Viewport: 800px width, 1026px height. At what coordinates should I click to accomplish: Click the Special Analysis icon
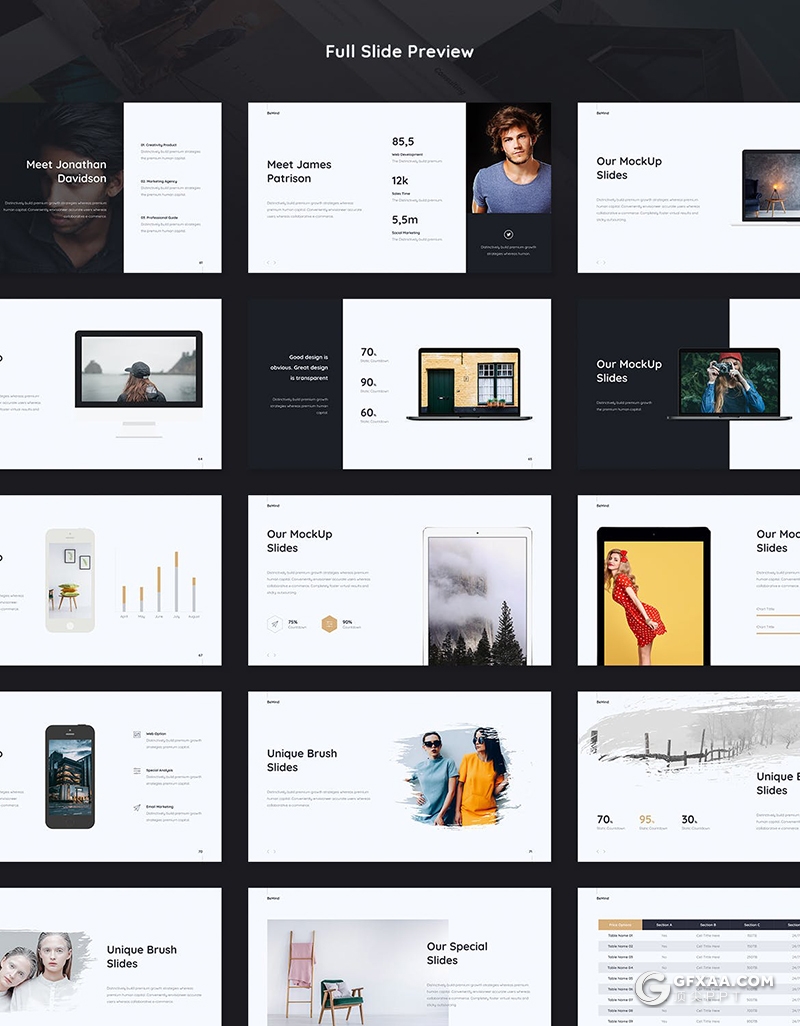(x=136, y=771)
